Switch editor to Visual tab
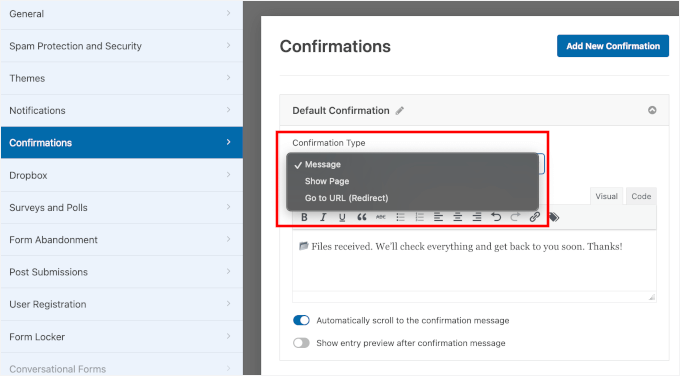The width and height of the screenshot is (680, 376). click(x=606, y=196)
